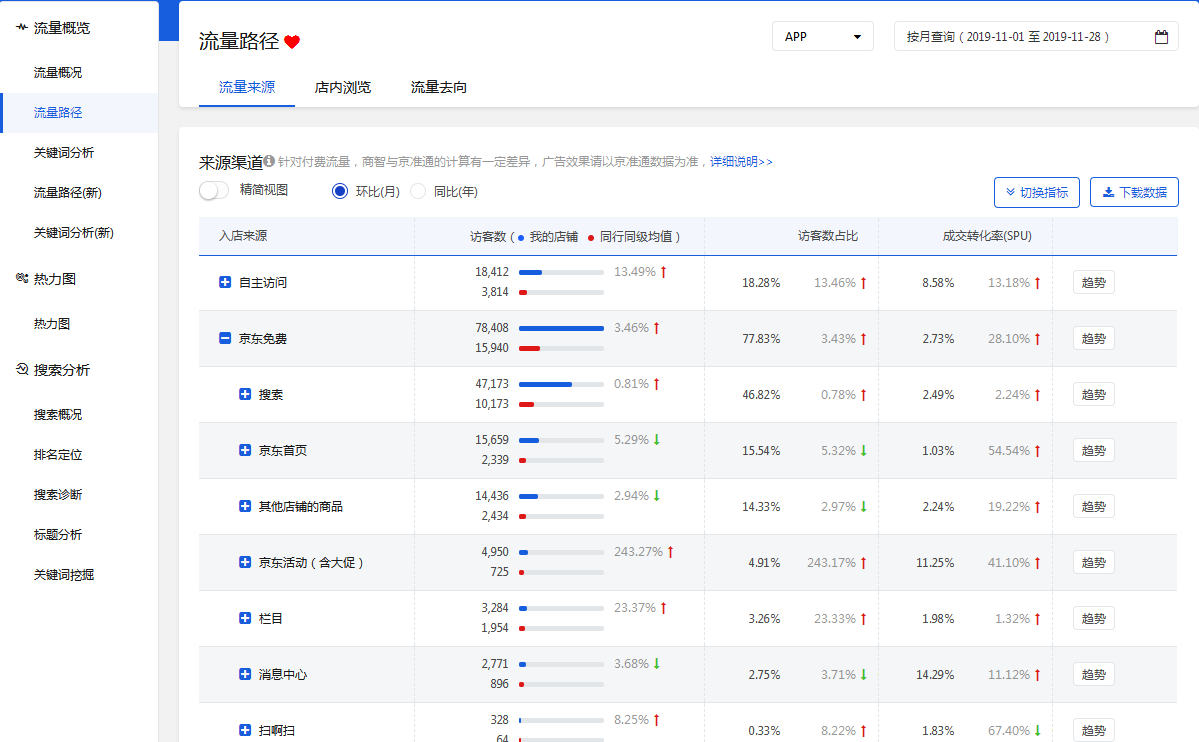Screen dimensions: 1199x742
Task: Expand the 京东首页 source row
Action: tap(245, 451)
